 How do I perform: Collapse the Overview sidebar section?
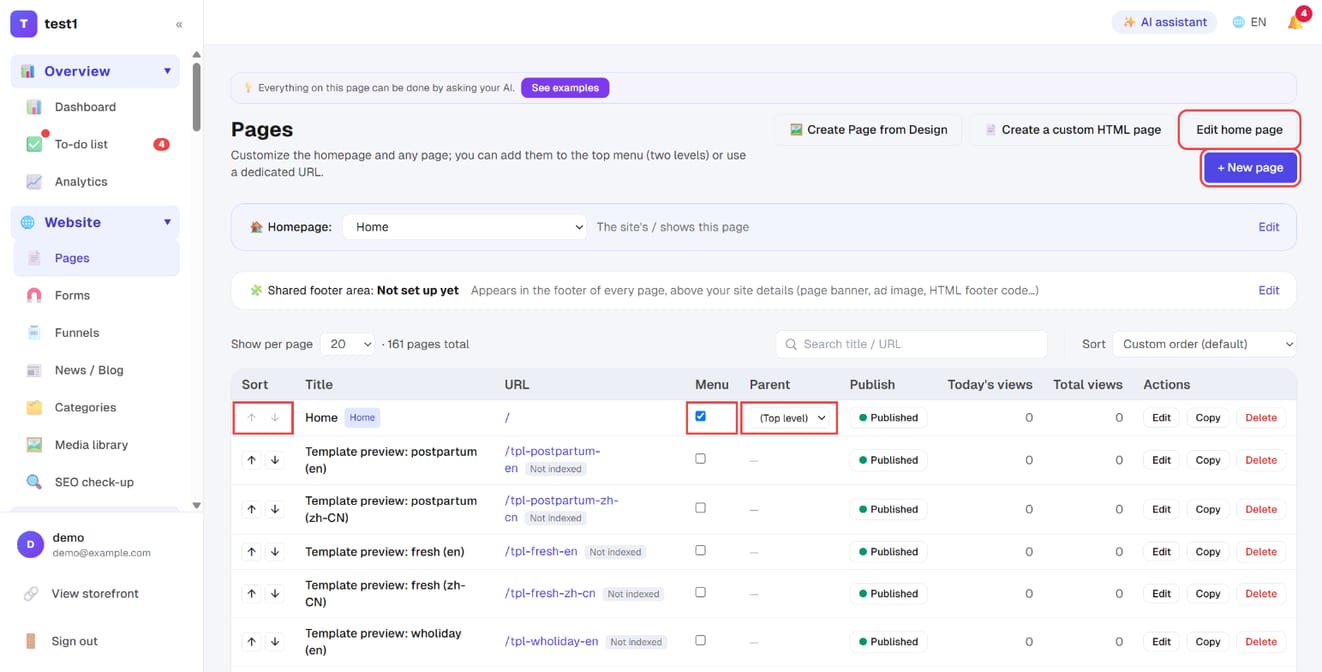(x=167, y=71)
